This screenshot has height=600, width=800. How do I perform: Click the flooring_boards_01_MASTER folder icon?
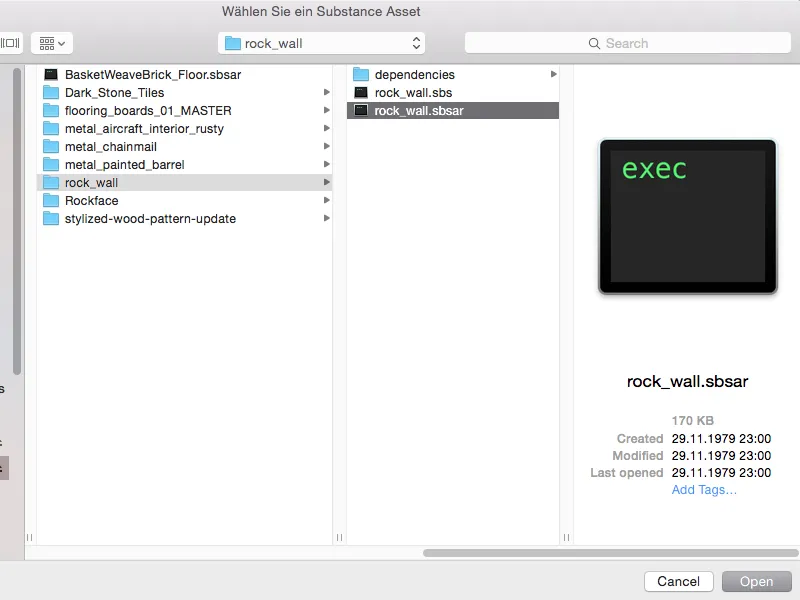coord(51,111)
